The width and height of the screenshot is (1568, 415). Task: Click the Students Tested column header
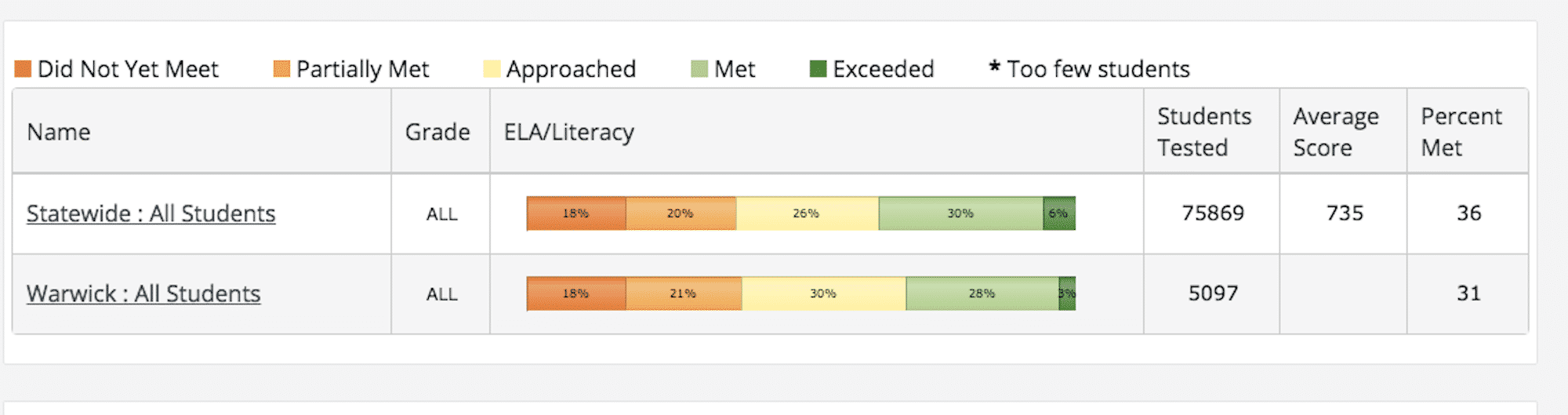[1204, 132]
